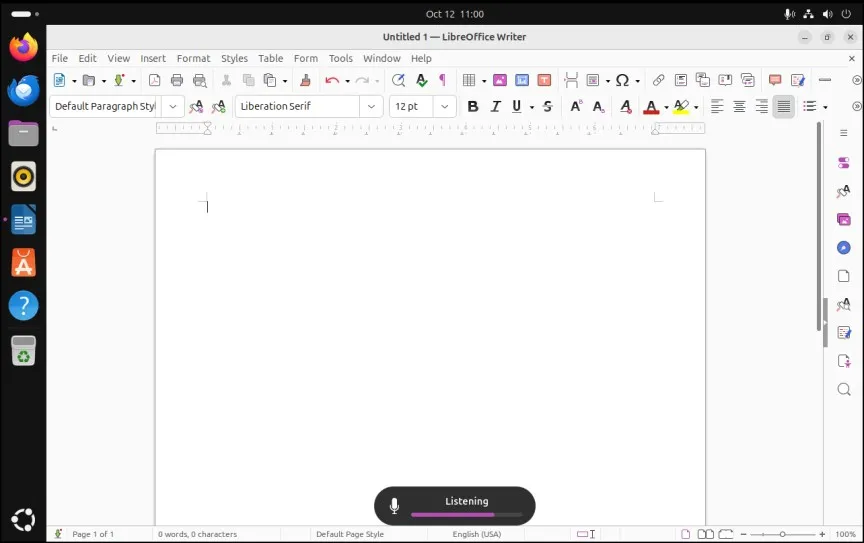Open the highlighting color arrow

696,107
